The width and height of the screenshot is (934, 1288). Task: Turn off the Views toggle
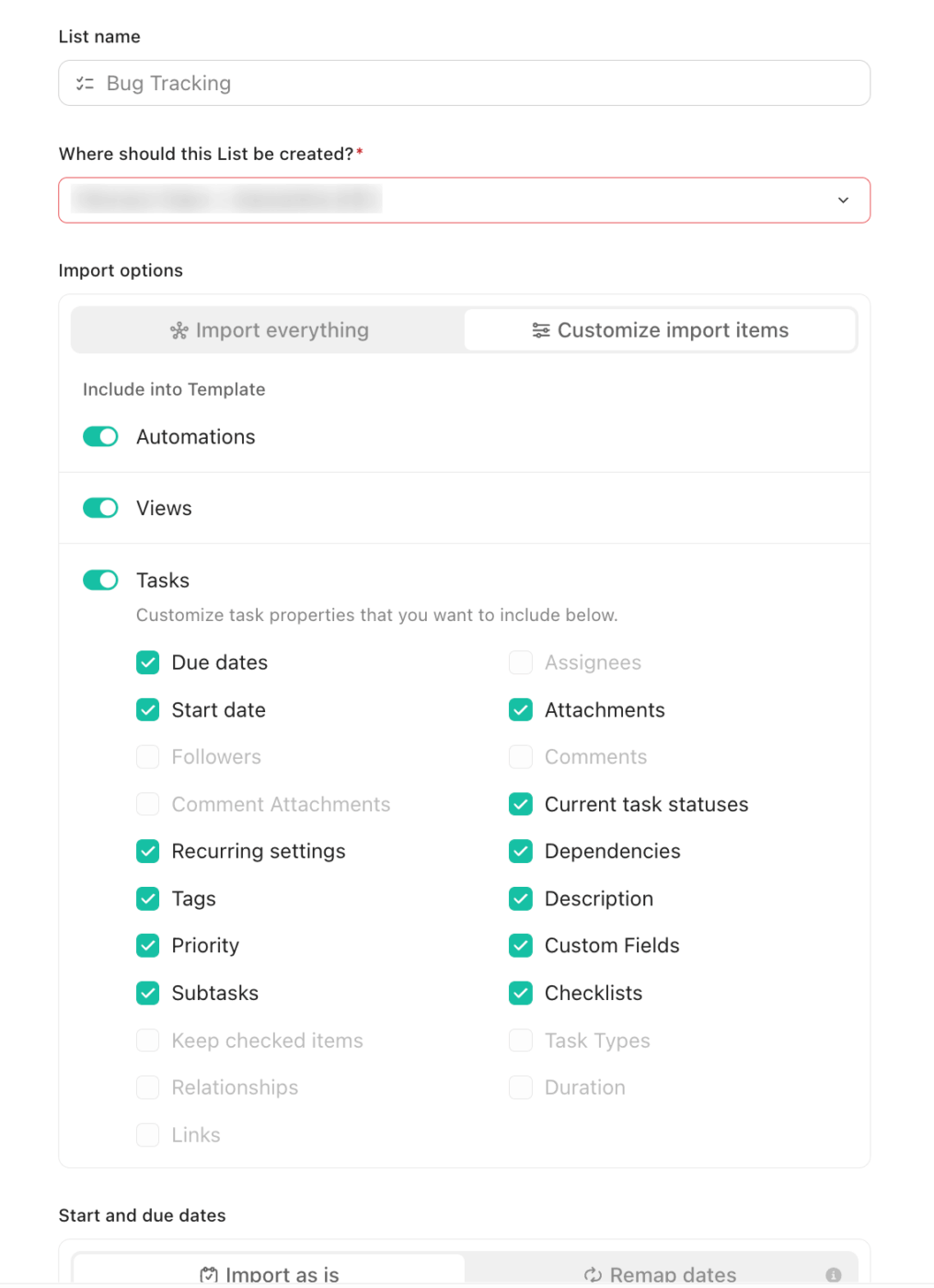(100, 507)
